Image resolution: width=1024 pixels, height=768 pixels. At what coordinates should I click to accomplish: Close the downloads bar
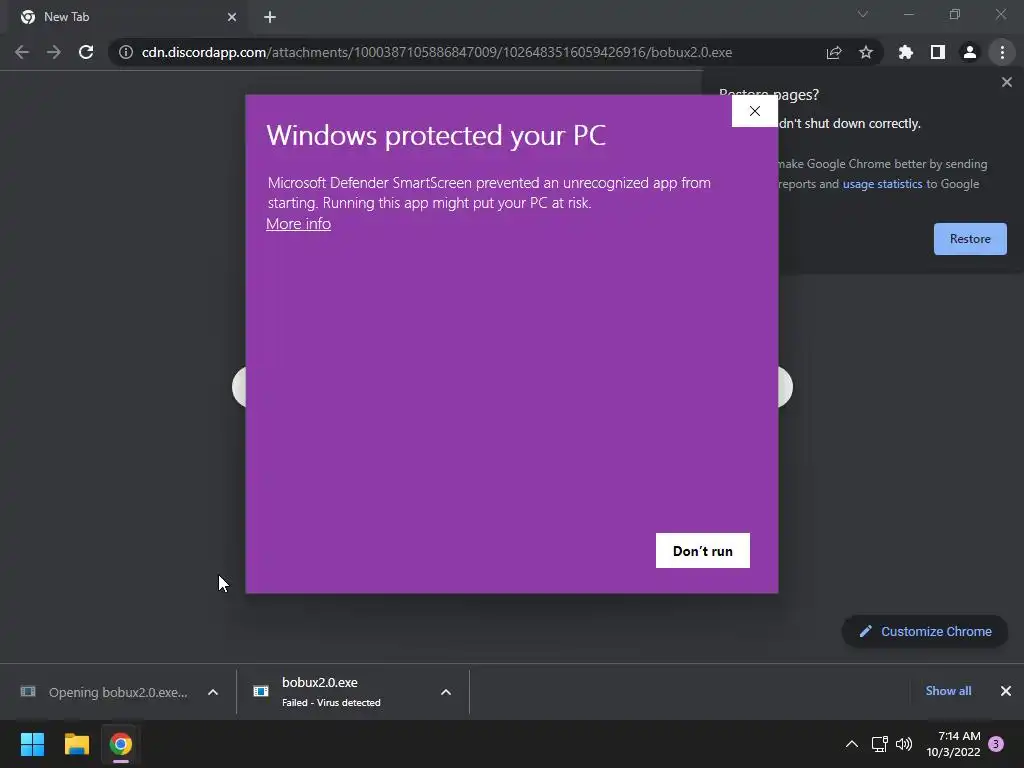click(x=1006, y=691)
